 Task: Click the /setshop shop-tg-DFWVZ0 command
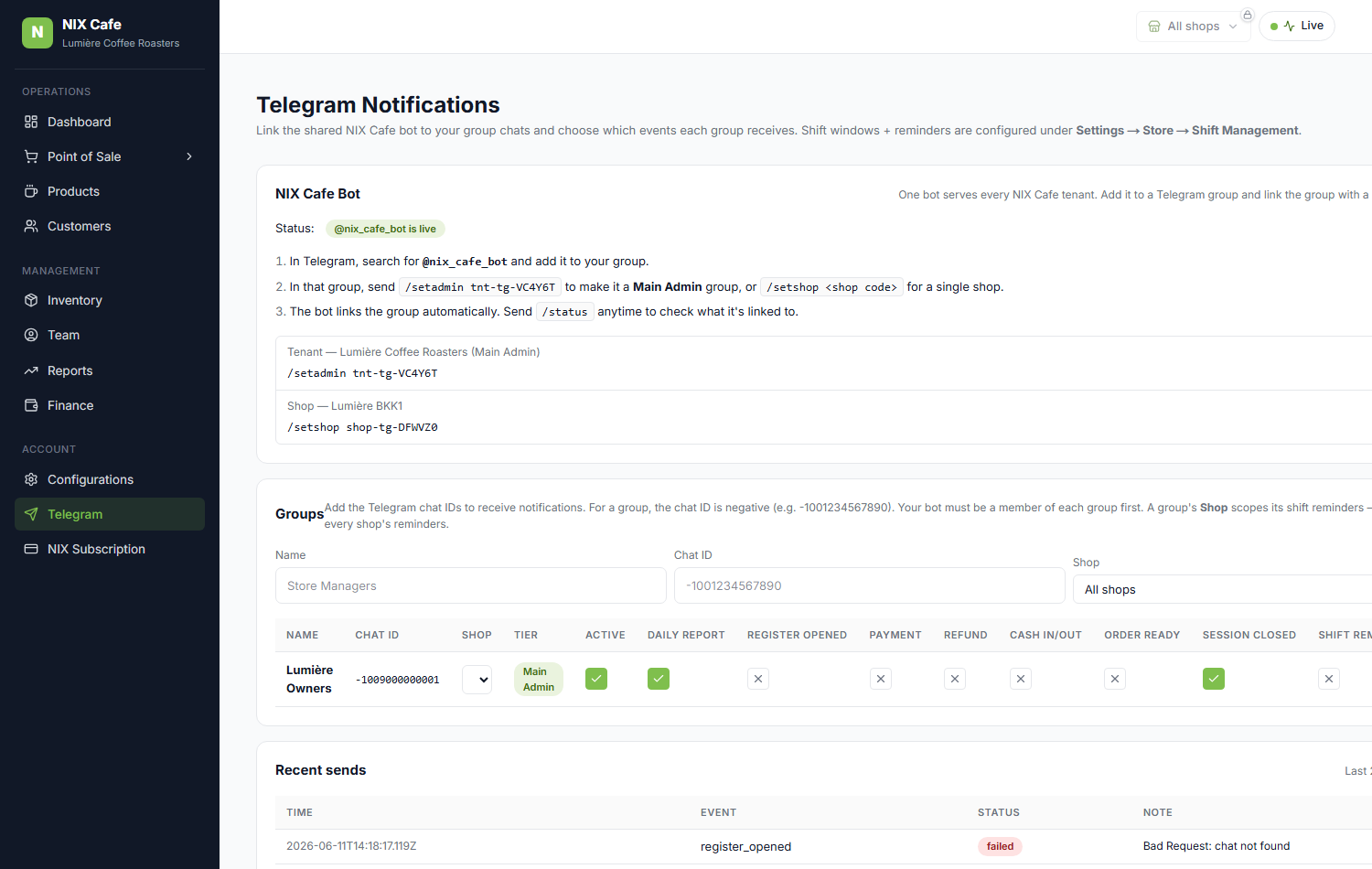(x=362, y=427)
